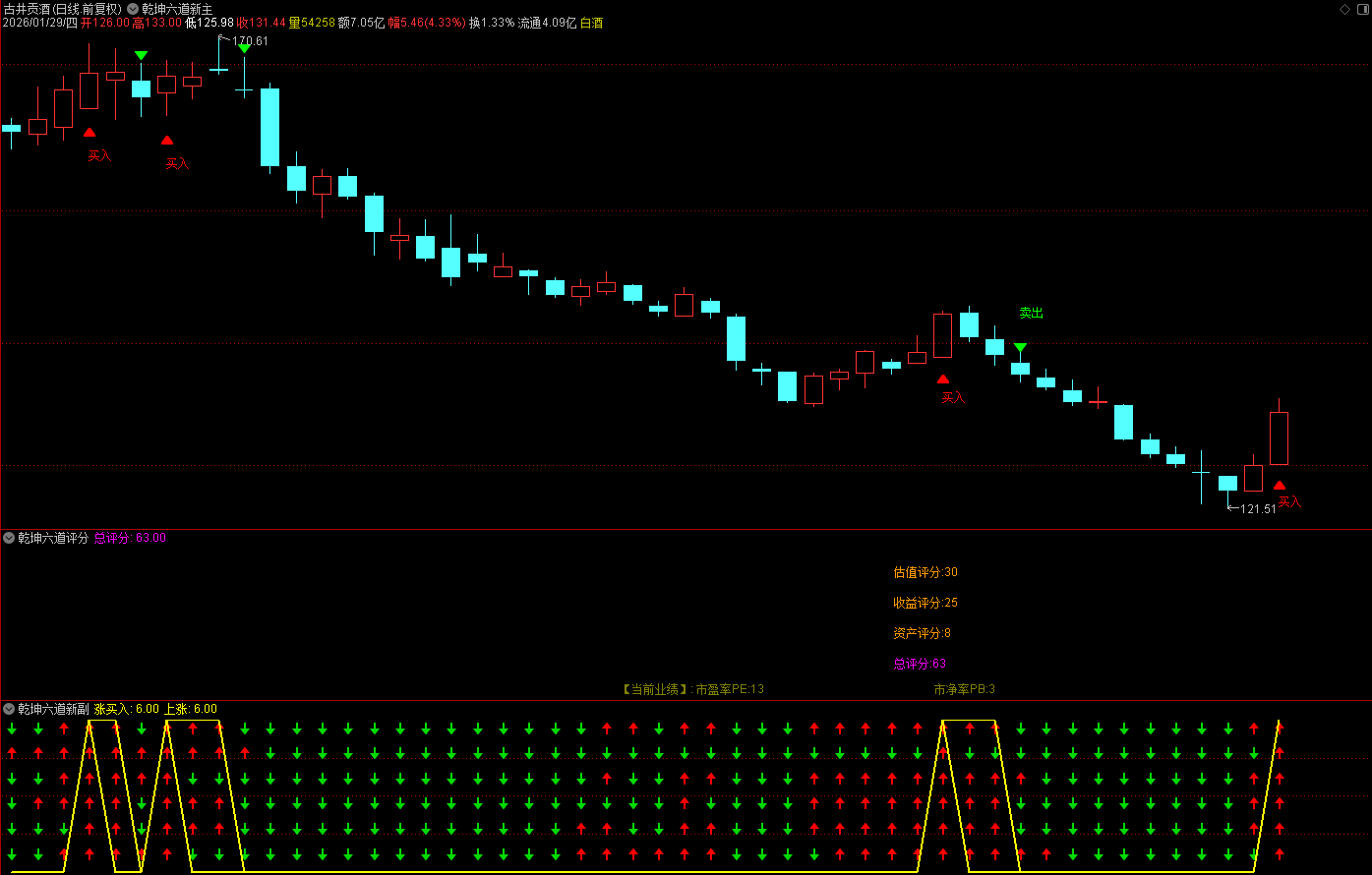Click the 估值评分:30 text
Image resolution: width=1372 pixels, height=875 pixels.
coord(925,572)
